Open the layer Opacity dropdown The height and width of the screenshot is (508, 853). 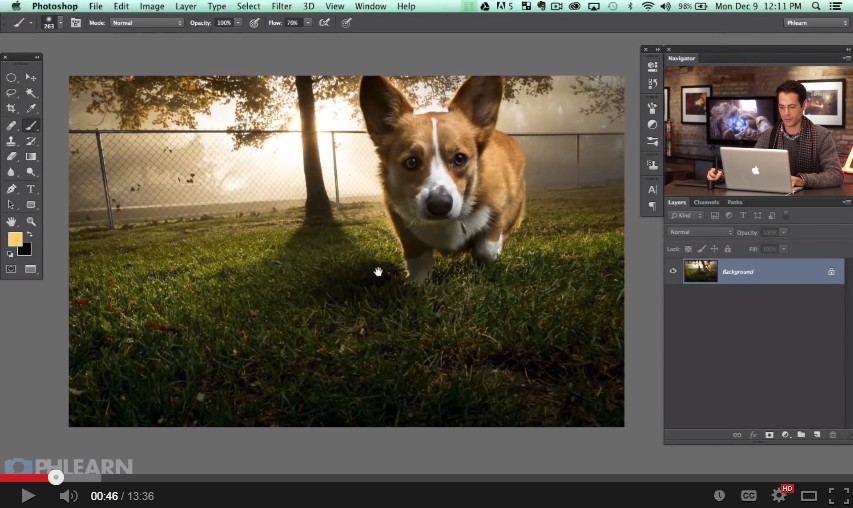tap(784, 232)
